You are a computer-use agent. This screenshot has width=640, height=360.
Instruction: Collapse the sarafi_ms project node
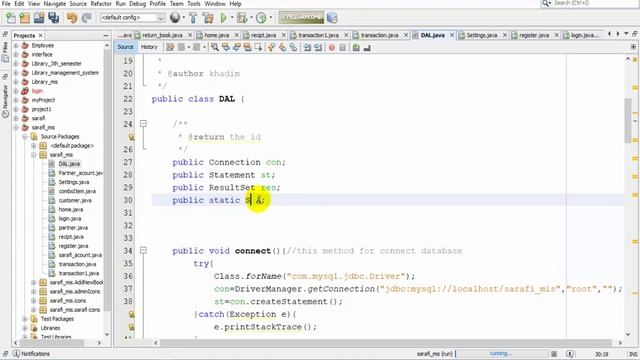tap(16, 127)
